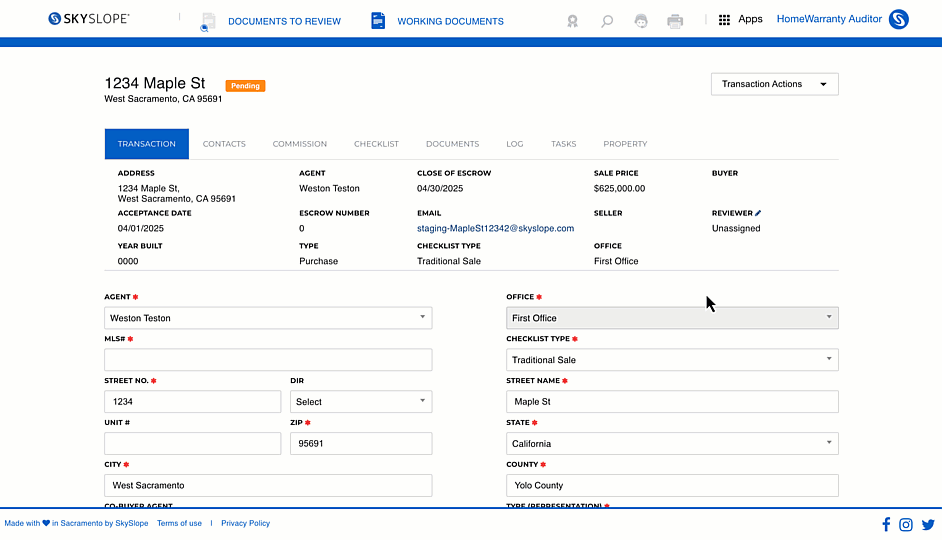This screenshot has width=942, height=540.
Task: Click the Street No. field containing 1234
Action: click(x=192, y=402)
